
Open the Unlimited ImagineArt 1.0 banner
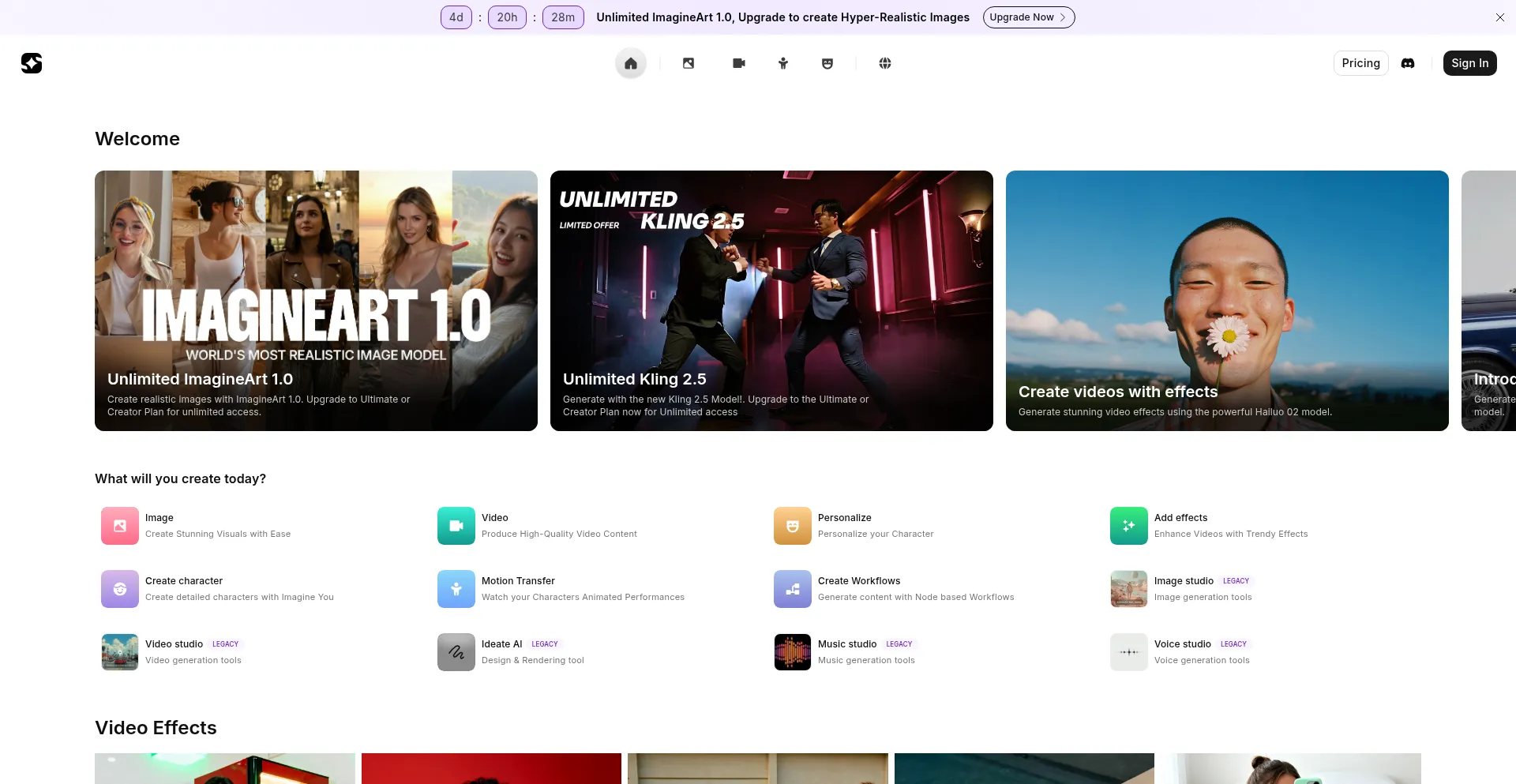[316, 301]
